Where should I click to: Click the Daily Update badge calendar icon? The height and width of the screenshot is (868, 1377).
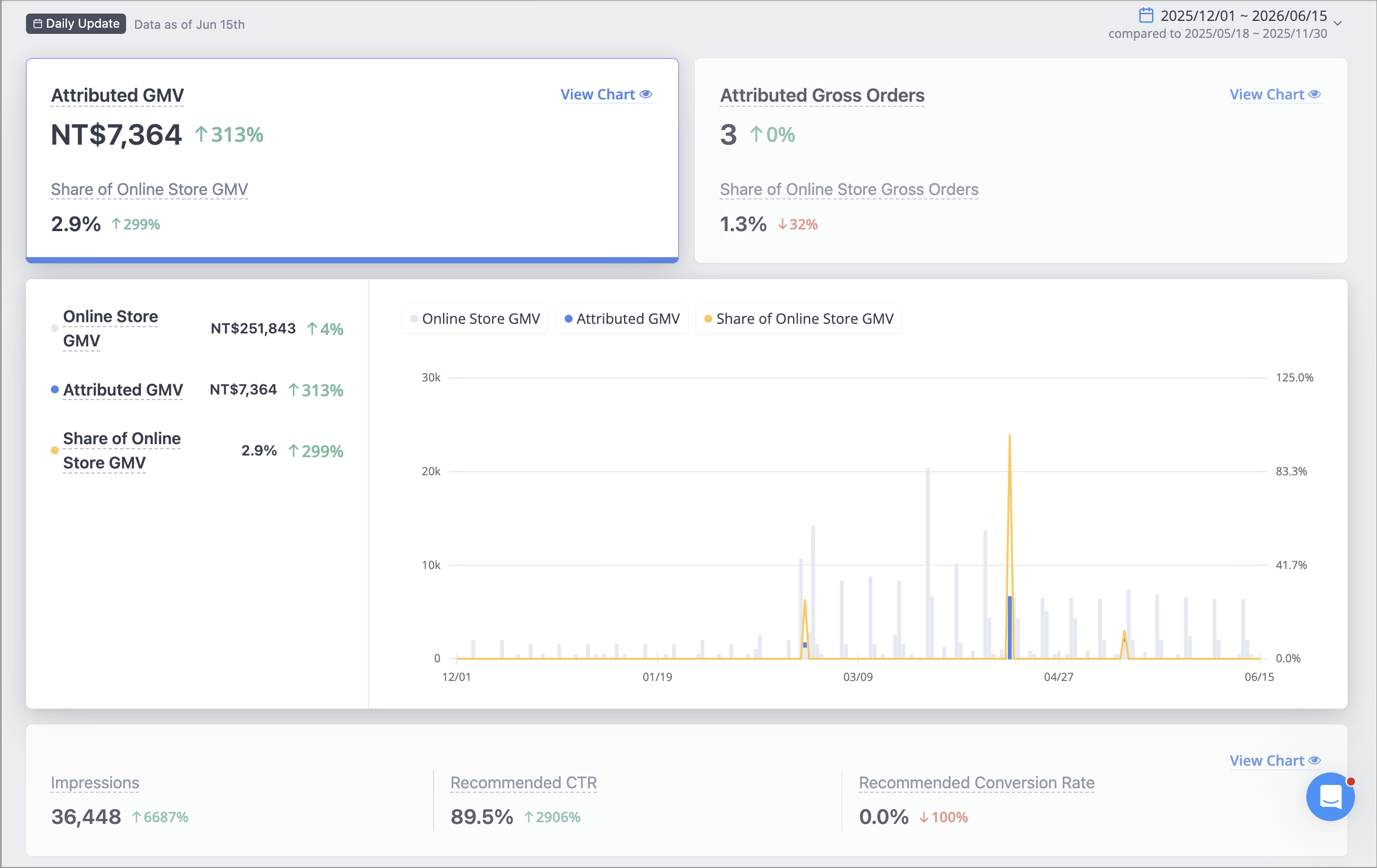[38, 23]
